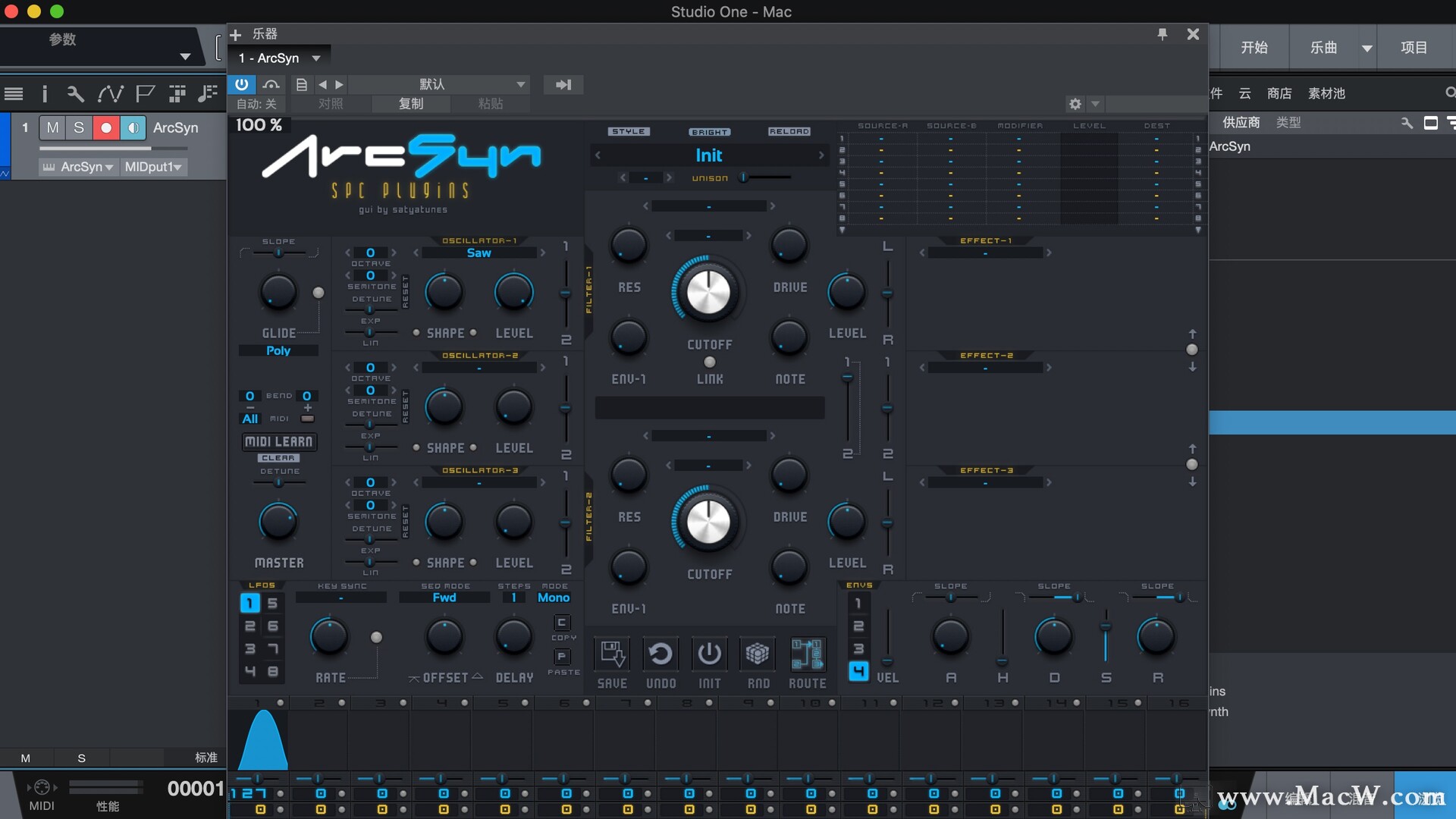The width and height of the screenshot is (1456, 819).
Task: Open the 默认 preset dropdown
Action: tap(439, 84)
